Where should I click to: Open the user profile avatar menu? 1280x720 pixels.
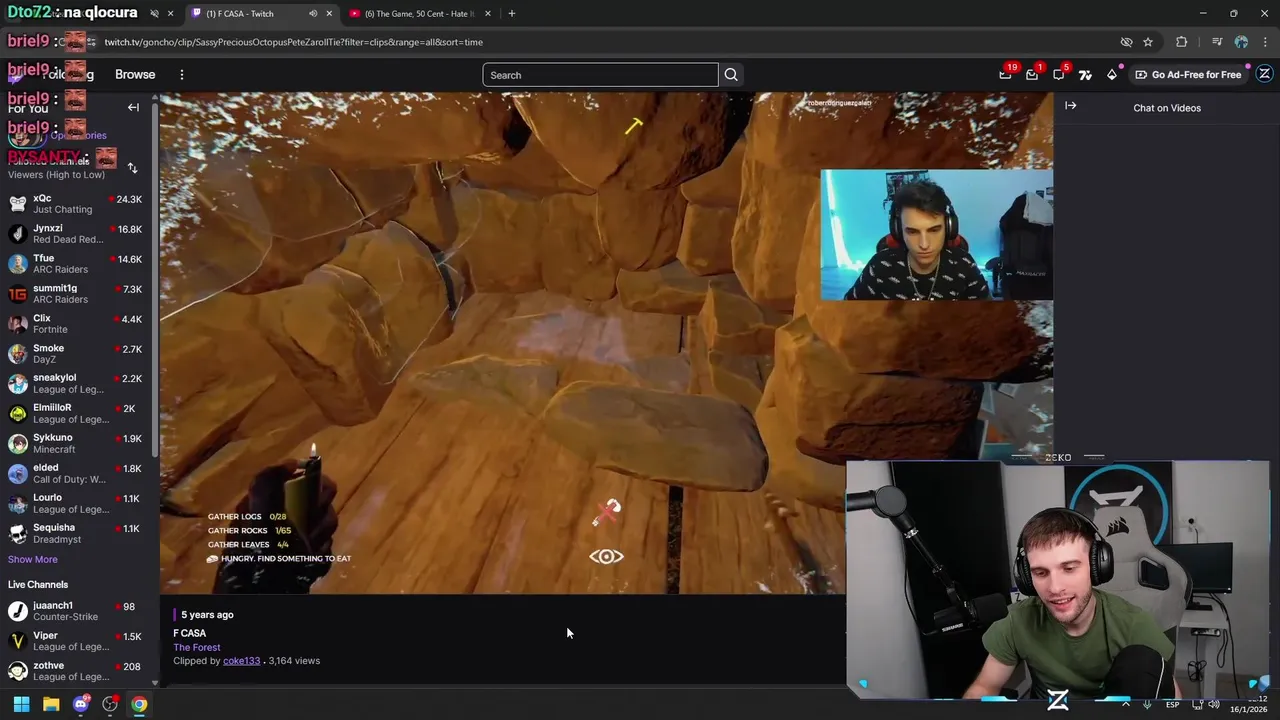coord(1264,74)
